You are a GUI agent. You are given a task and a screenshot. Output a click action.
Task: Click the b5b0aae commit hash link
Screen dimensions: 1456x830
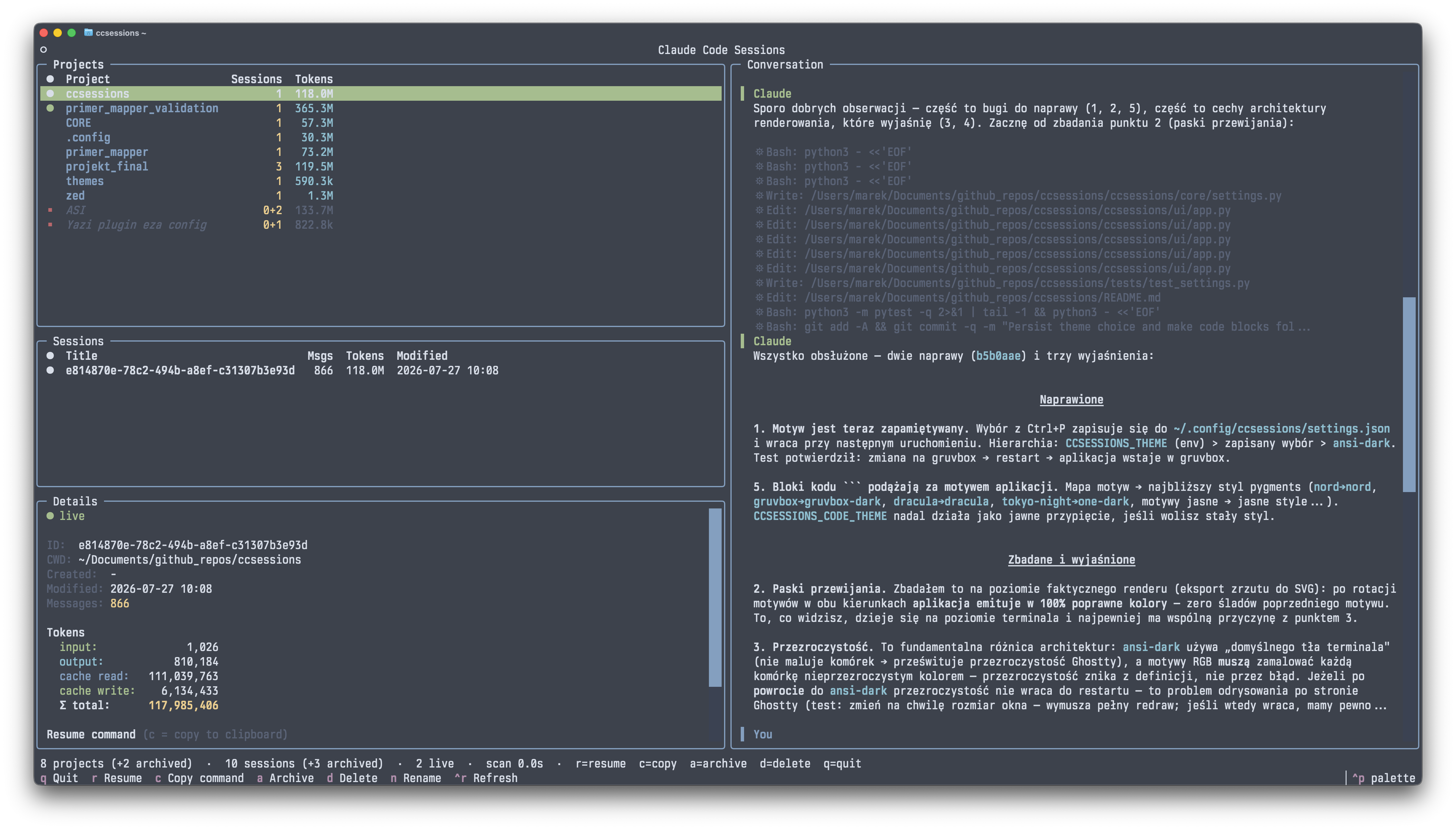pos(998,356)
